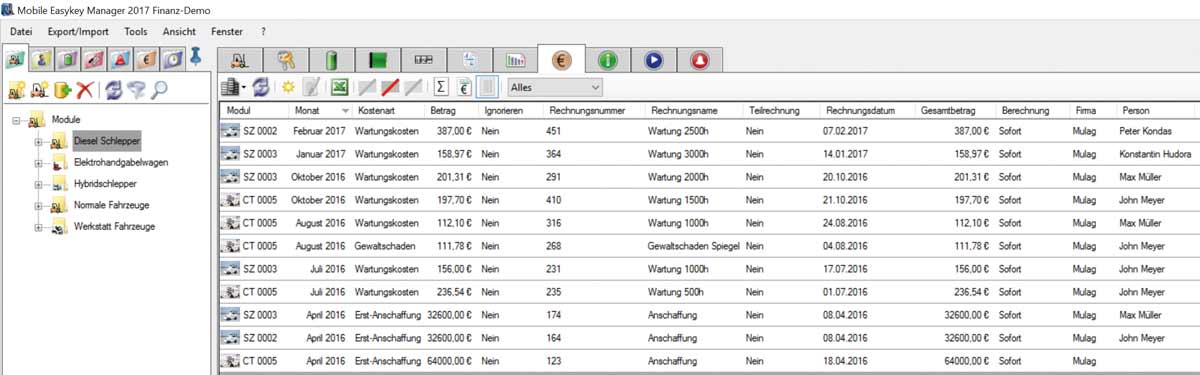
Task: Click the second add-forklift star icon
Action: pos(41,89)
